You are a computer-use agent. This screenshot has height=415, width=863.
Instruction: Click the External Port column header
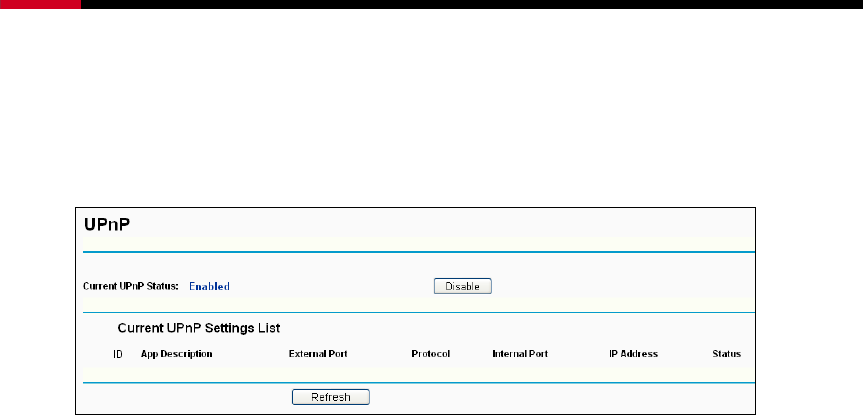click(x=318, y=354)
